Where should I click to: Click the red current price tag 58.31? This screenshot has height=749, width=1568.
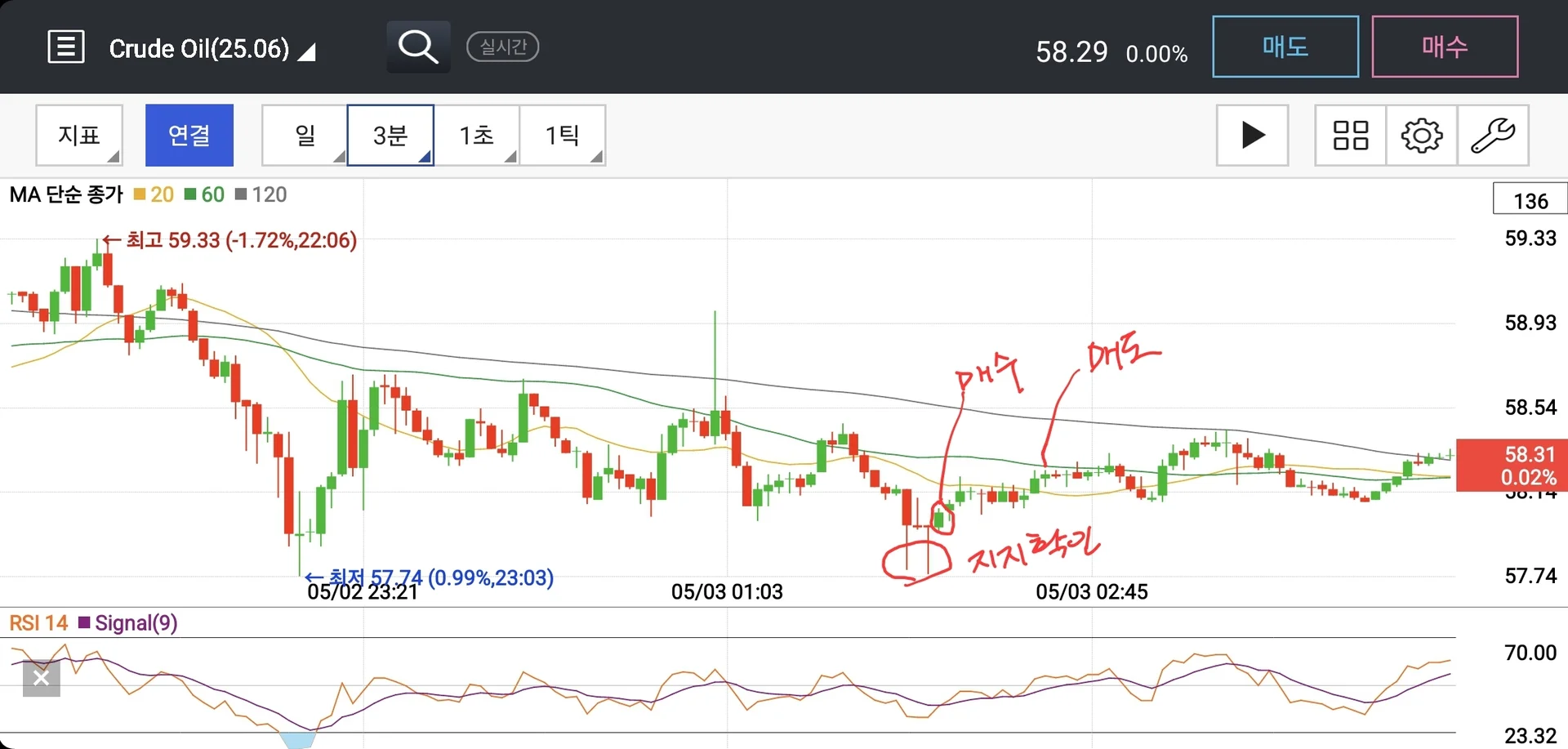click(x=1512, y=465)
